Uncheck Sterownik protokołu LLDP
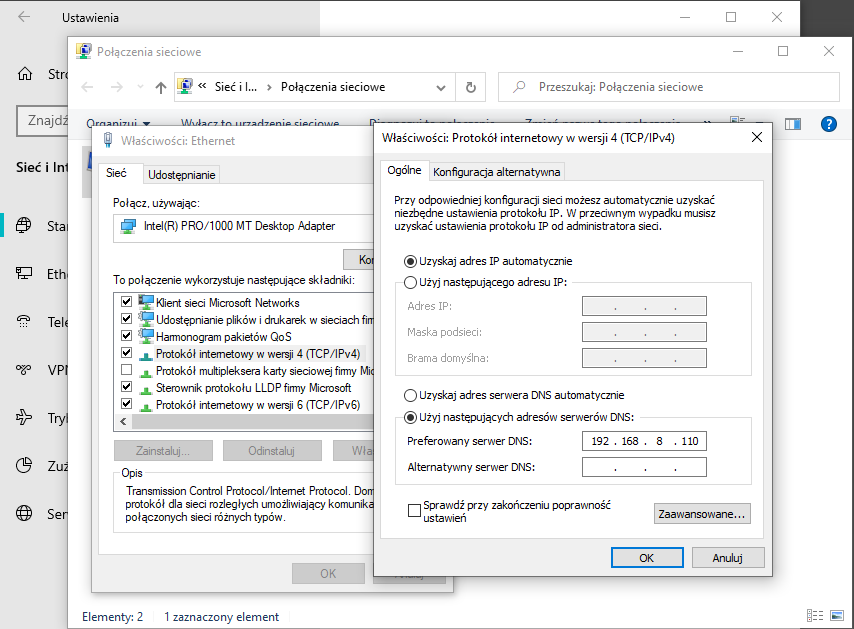Image resolution: width=854 pixels, height=629 pixels. (126, 387)
